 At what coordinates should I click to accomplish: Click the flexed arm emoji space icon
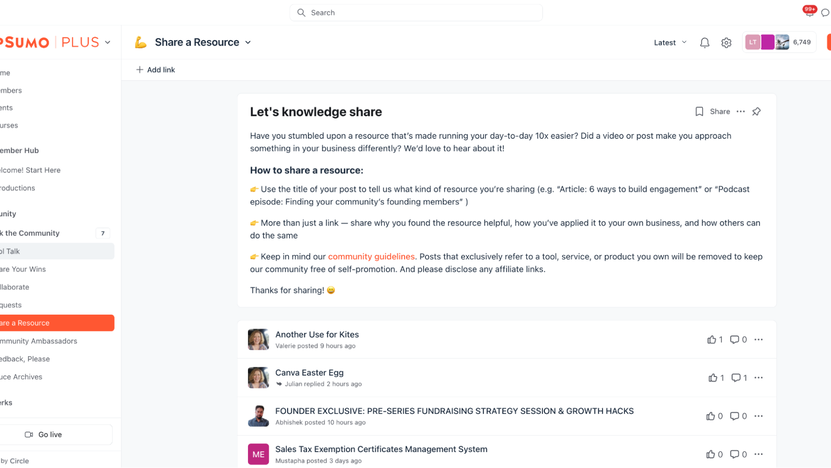140,42
